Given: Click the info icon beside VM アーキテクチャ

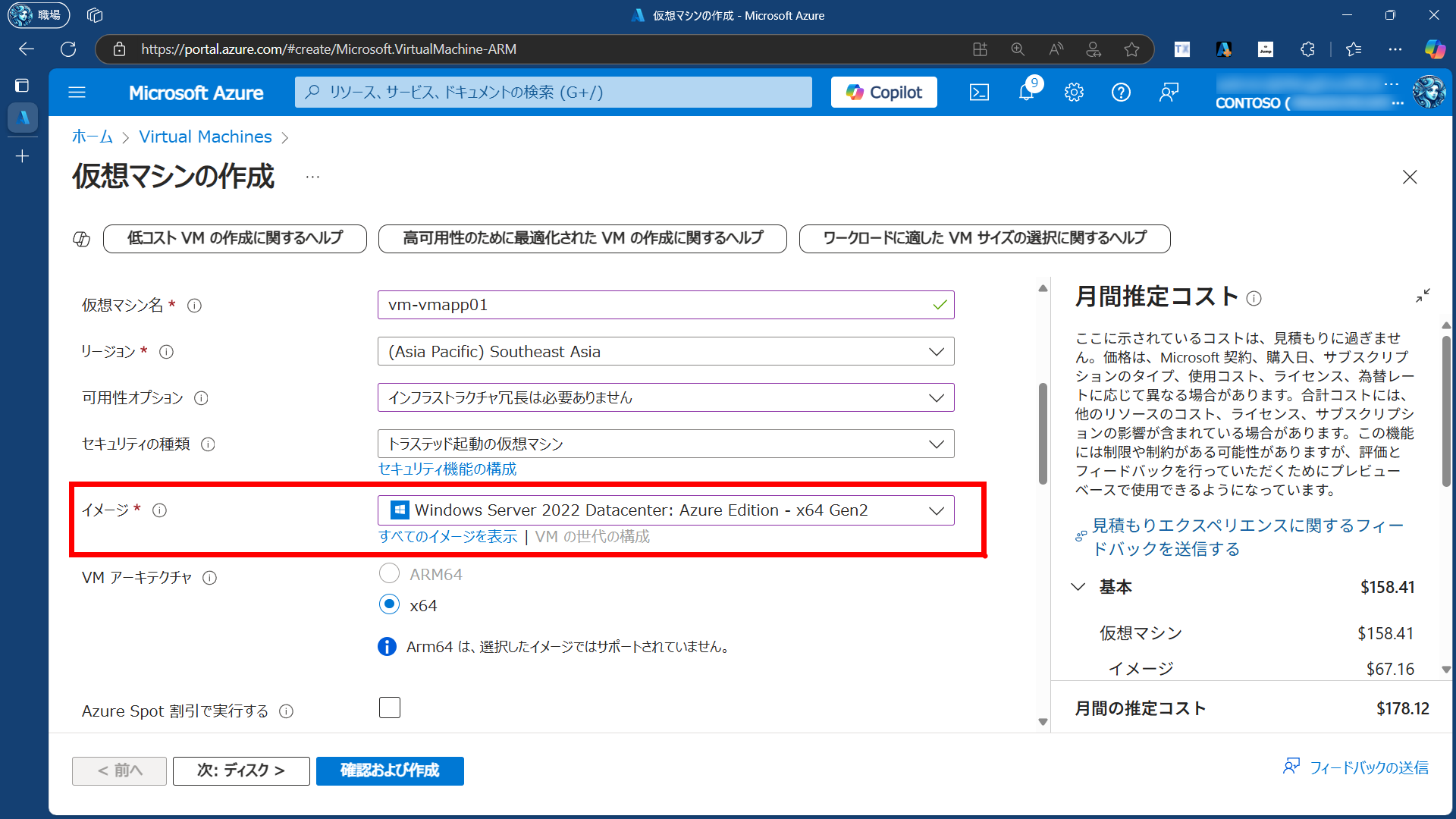Looking at the screenshot, I should point(210,578).
